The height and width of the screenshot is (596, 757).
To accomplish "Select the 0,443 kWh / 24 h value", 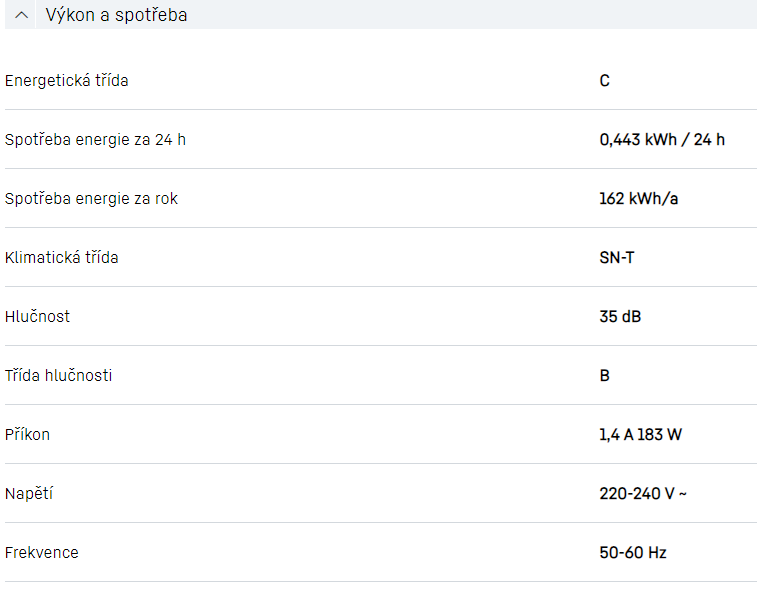I will tap(662, 139).
